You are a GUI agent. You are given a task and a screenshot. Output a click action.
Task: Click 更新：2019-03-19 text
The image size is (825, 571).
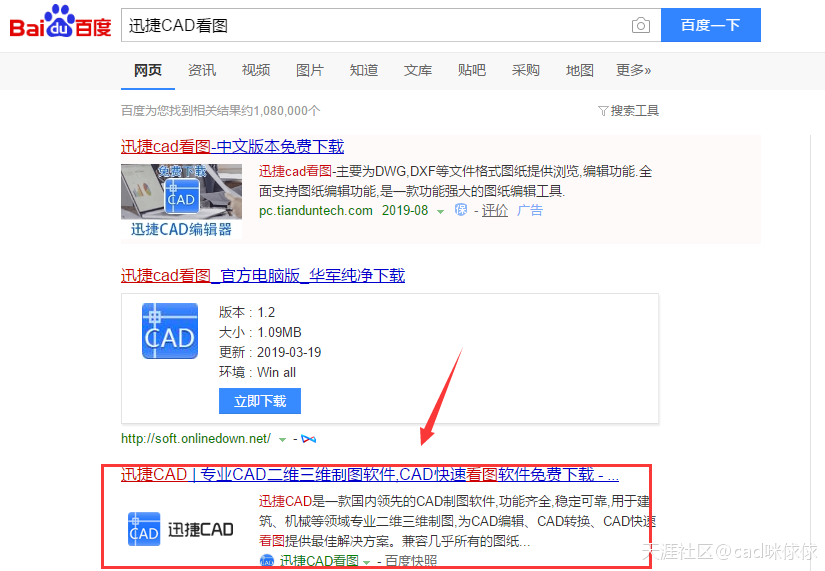pyautogui.click(x=270, y=353)
